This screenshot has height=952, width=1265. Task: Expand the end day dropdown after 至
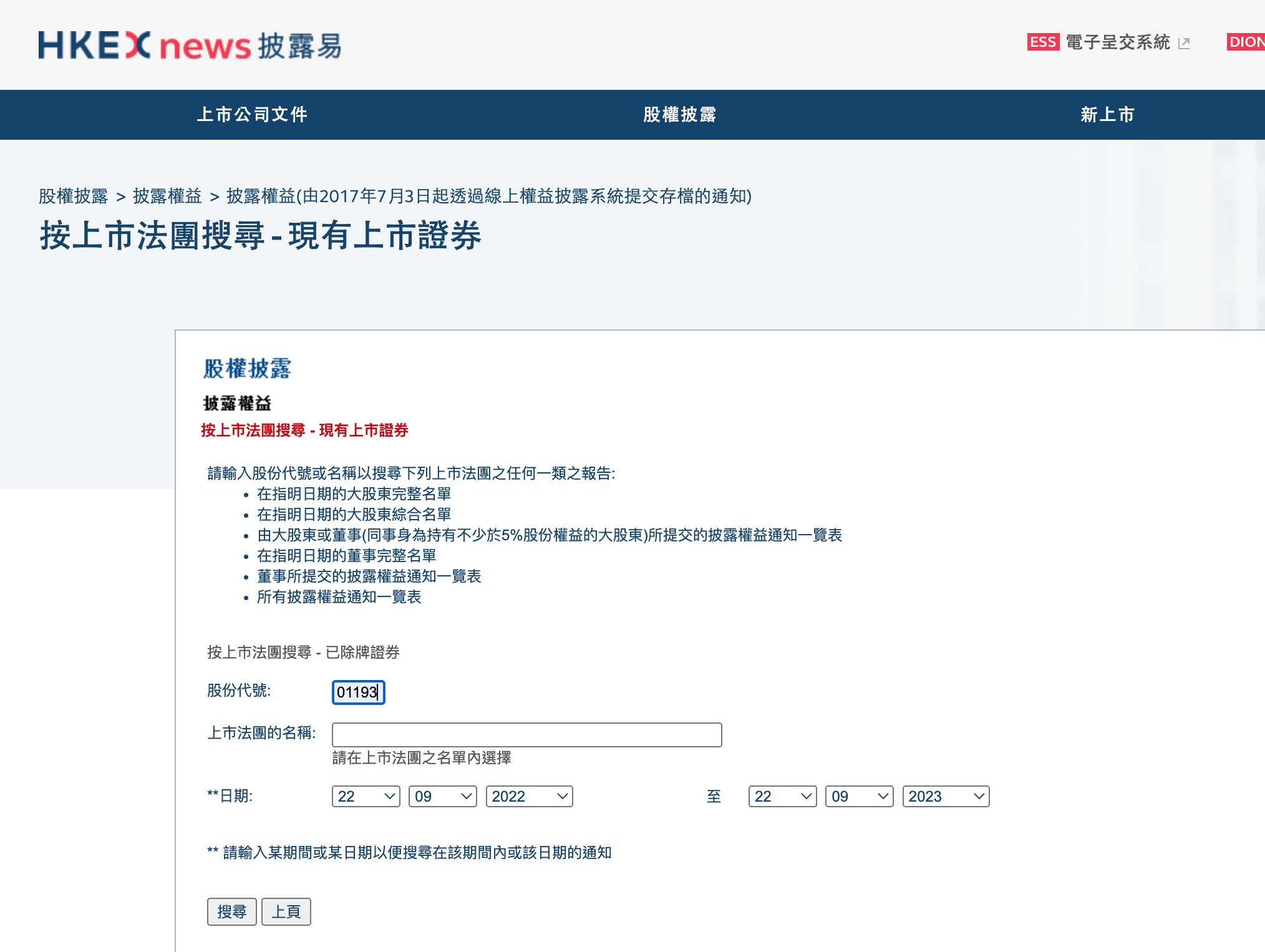pos(782,796)
